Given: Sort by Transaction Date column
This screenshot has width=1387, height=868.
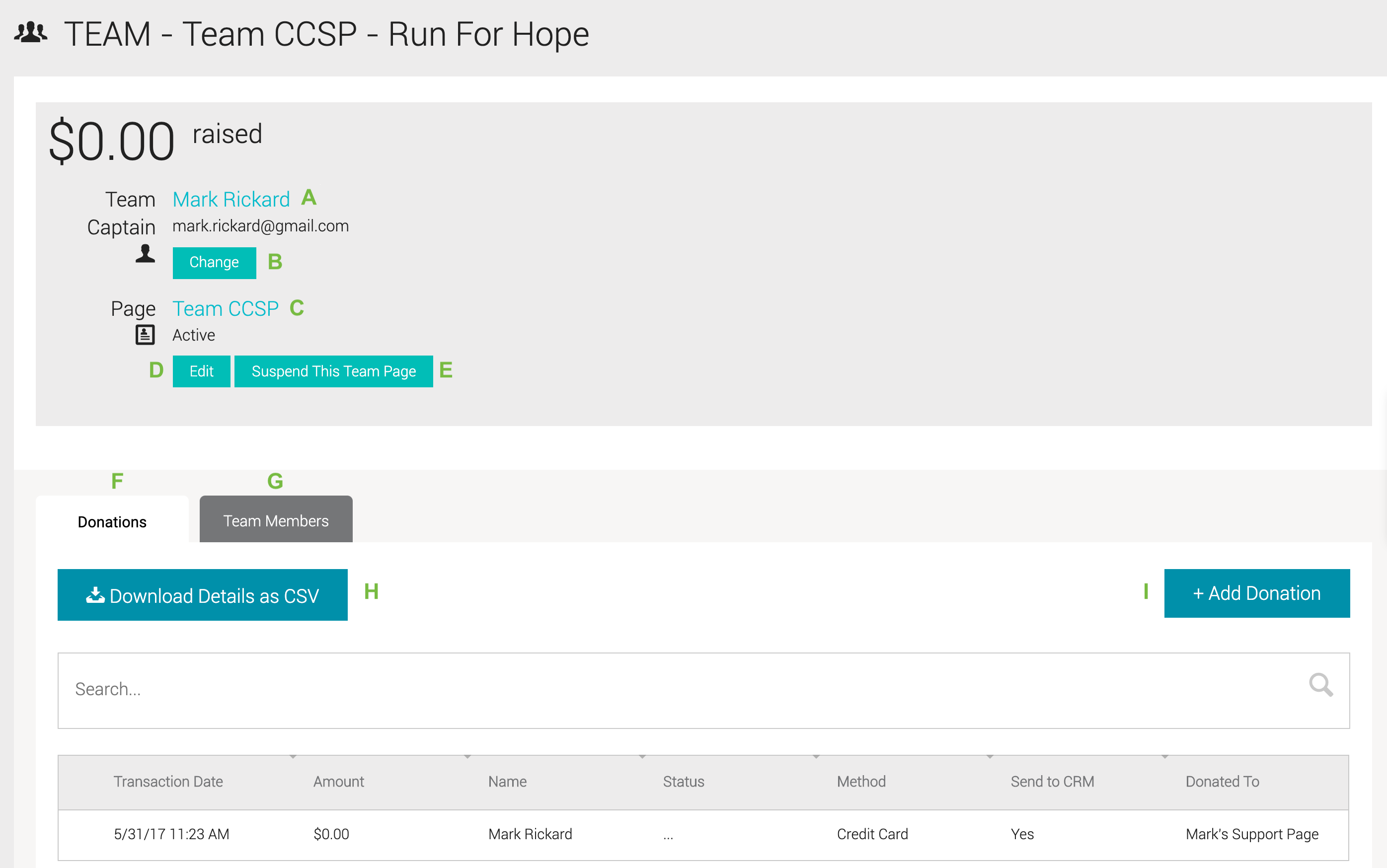Looking at the screenshot, I should tap(168, 781).
